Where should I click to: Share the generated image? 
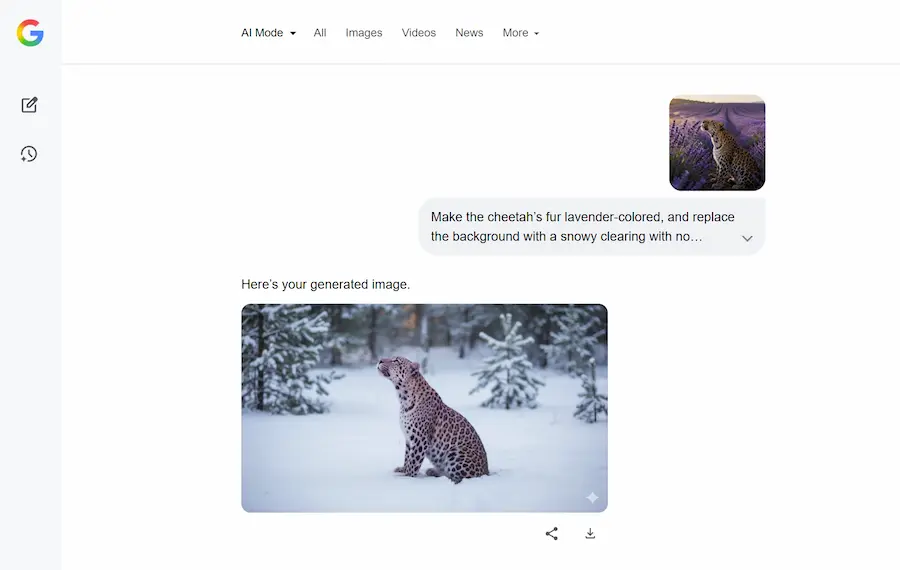point(551,534)
